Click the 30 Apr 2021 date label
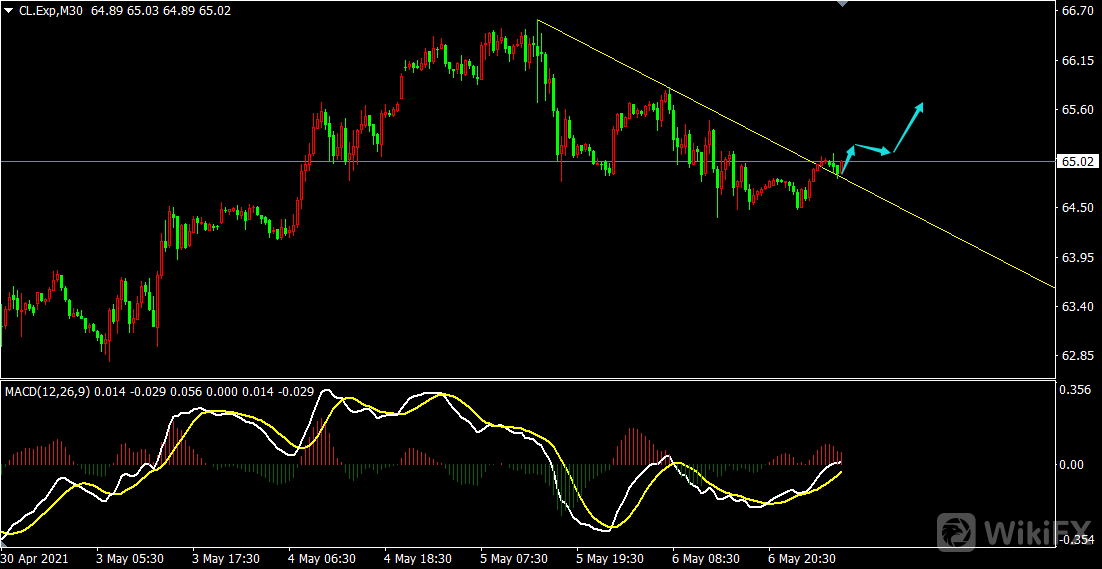 tap(35, 558)
